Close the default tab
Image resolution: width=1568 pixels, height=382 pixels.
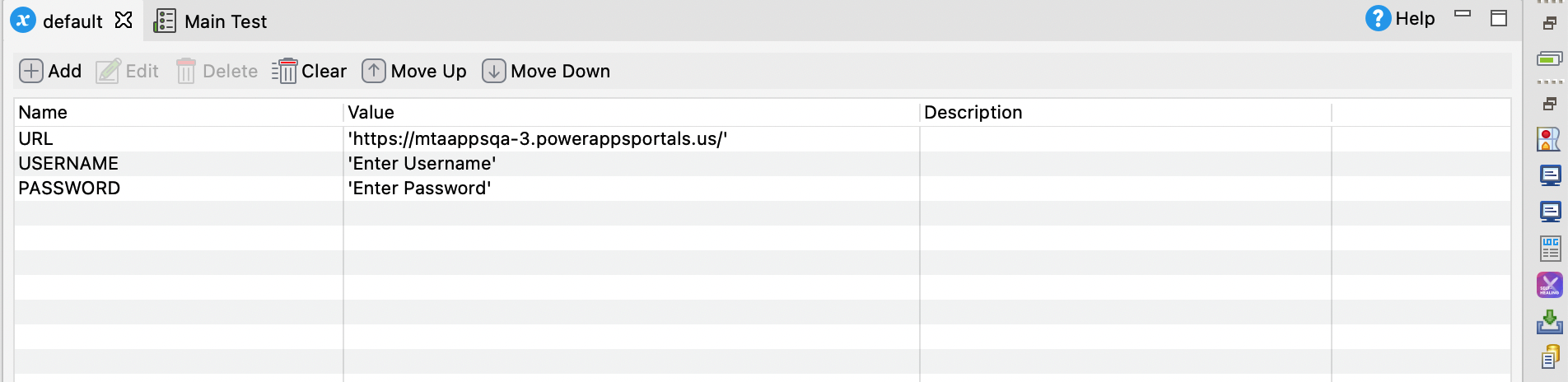[x=124, y=20]
